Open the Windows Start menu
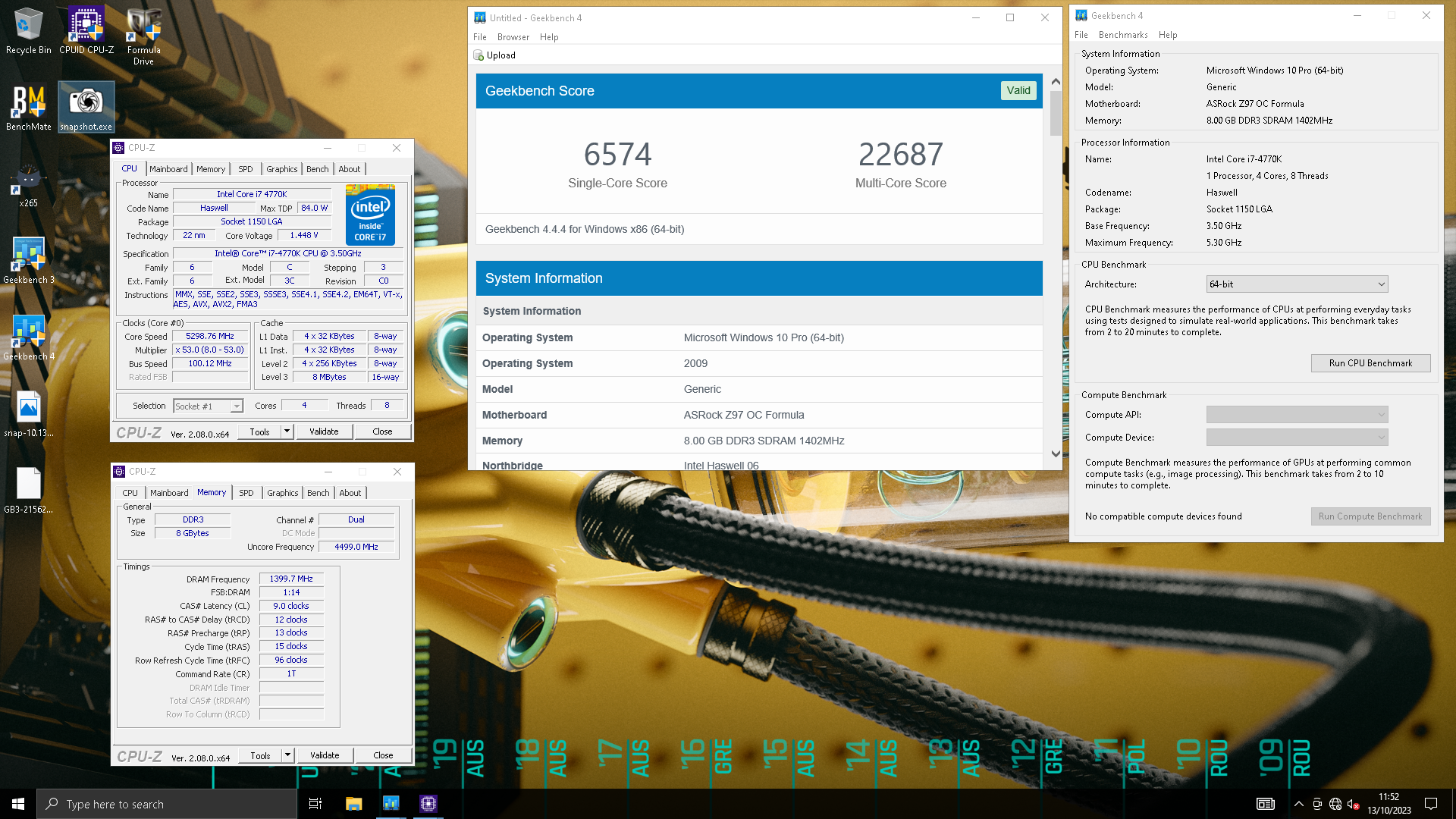 (x=18, y=804)
